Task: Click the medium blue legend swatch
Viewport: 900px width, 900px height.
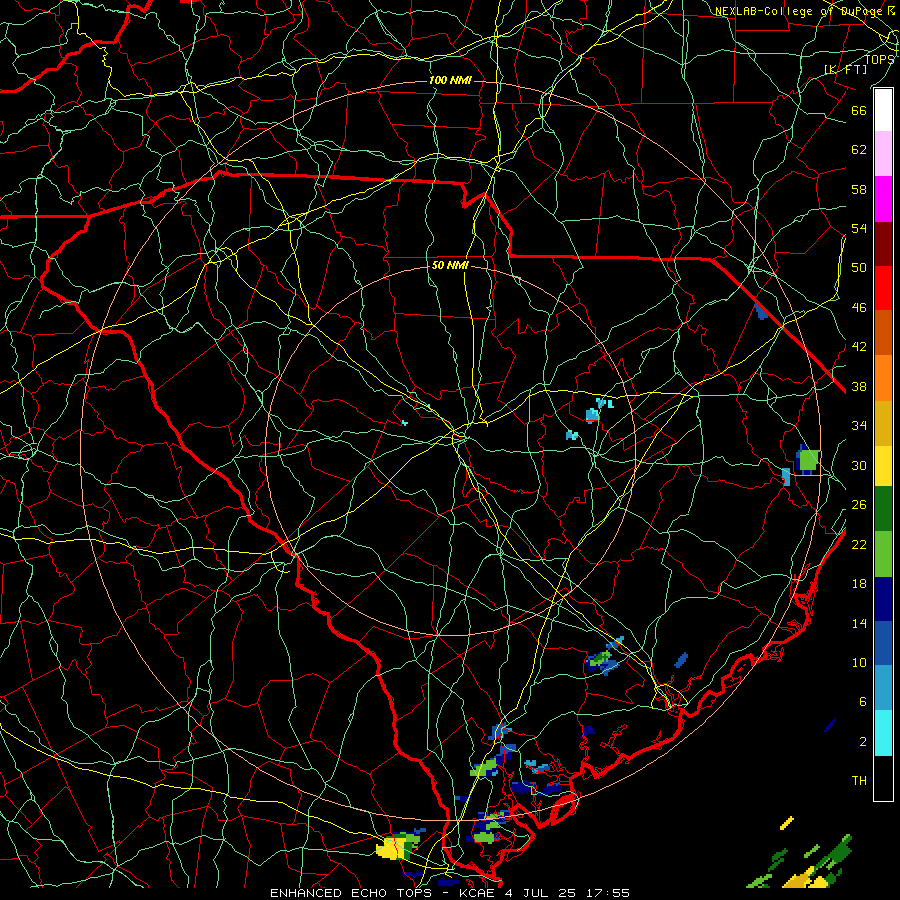Action: click(x=883, y=643)
